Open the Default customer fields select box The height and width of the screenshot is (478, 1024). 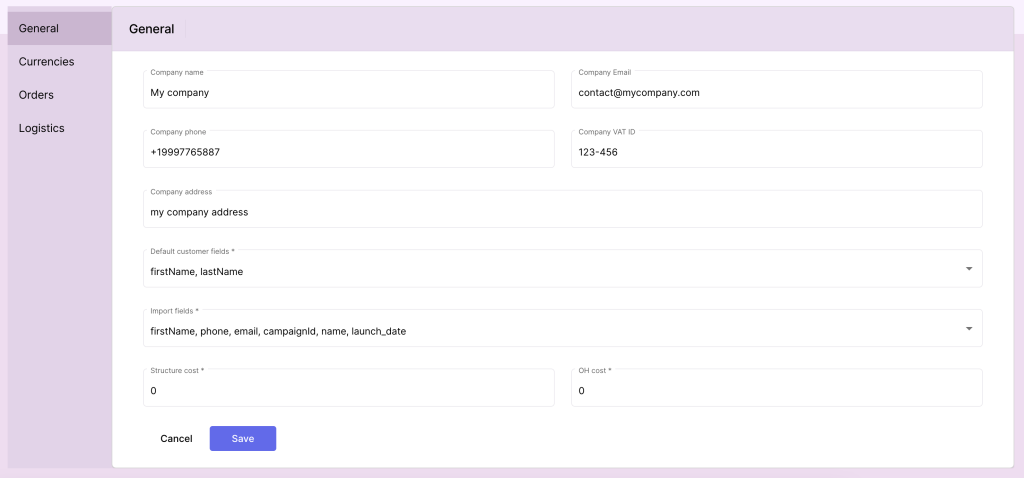click(550, 271)
